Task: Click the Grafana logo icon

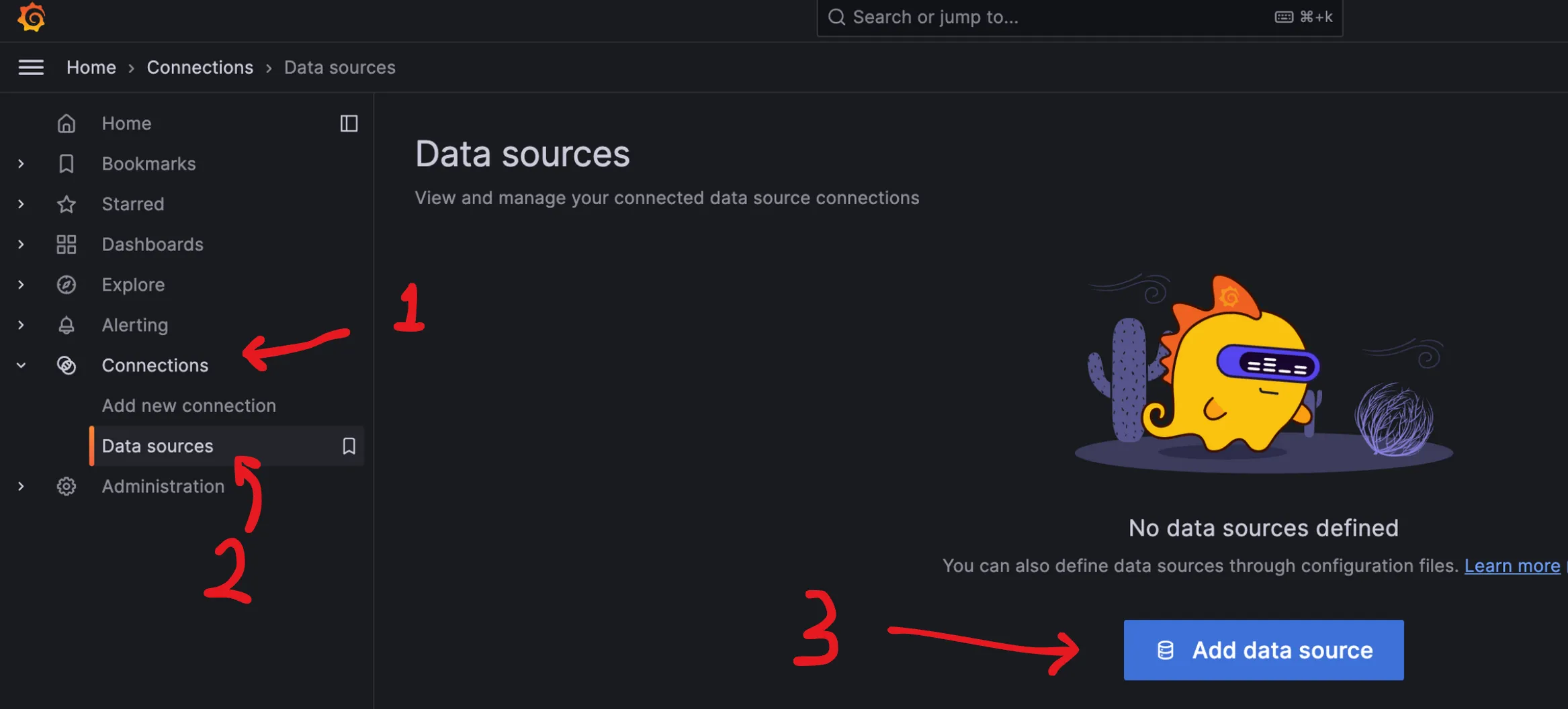Action: [x=32, y=17]
